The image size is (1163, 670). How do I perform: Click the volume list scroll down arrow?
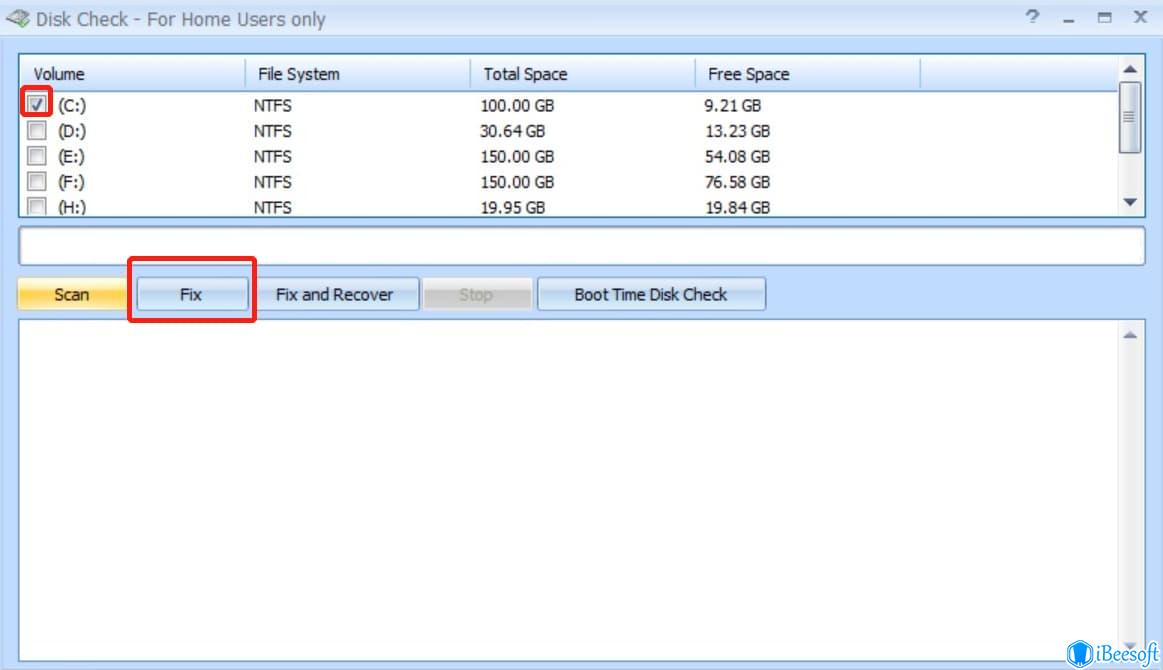point(1130,202)
